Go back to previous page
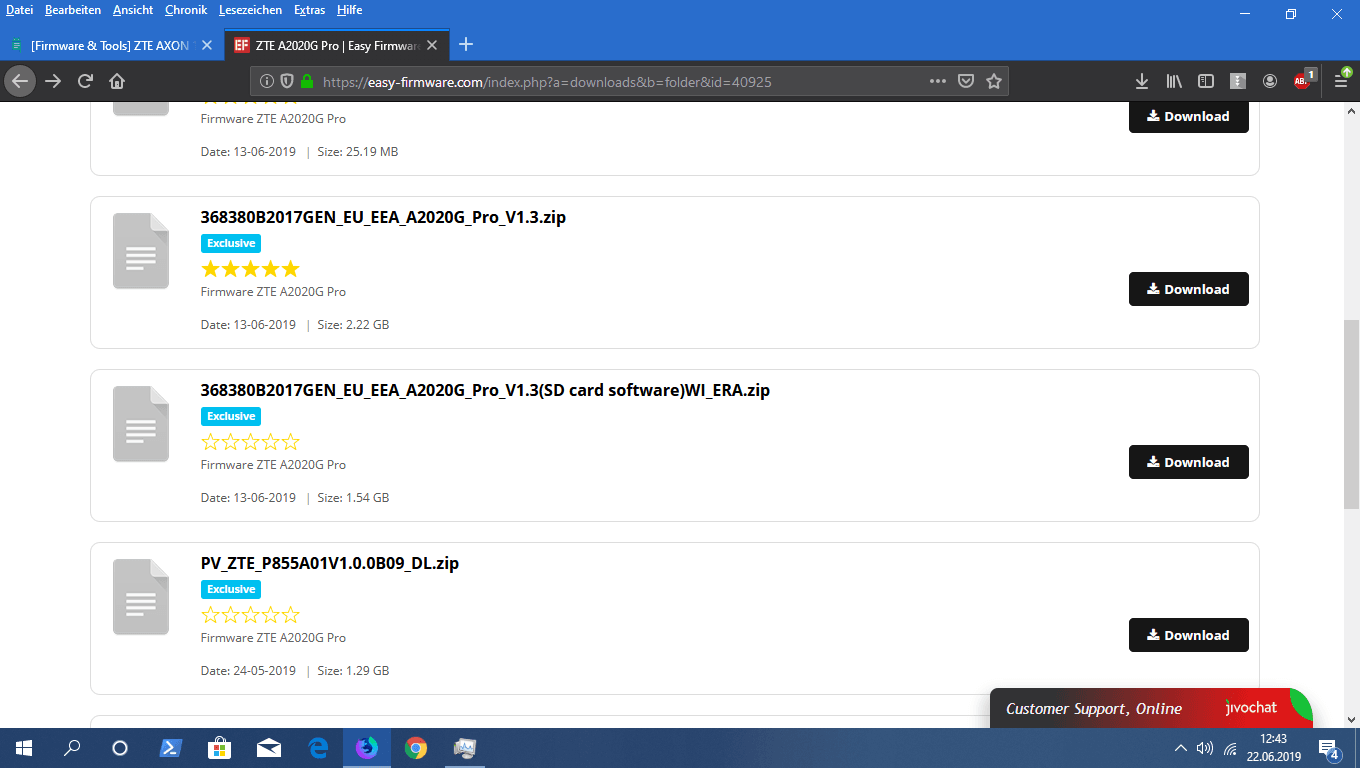Image resolution: width=1360 pixels, height=768 pixels. [x=20, y=81]
